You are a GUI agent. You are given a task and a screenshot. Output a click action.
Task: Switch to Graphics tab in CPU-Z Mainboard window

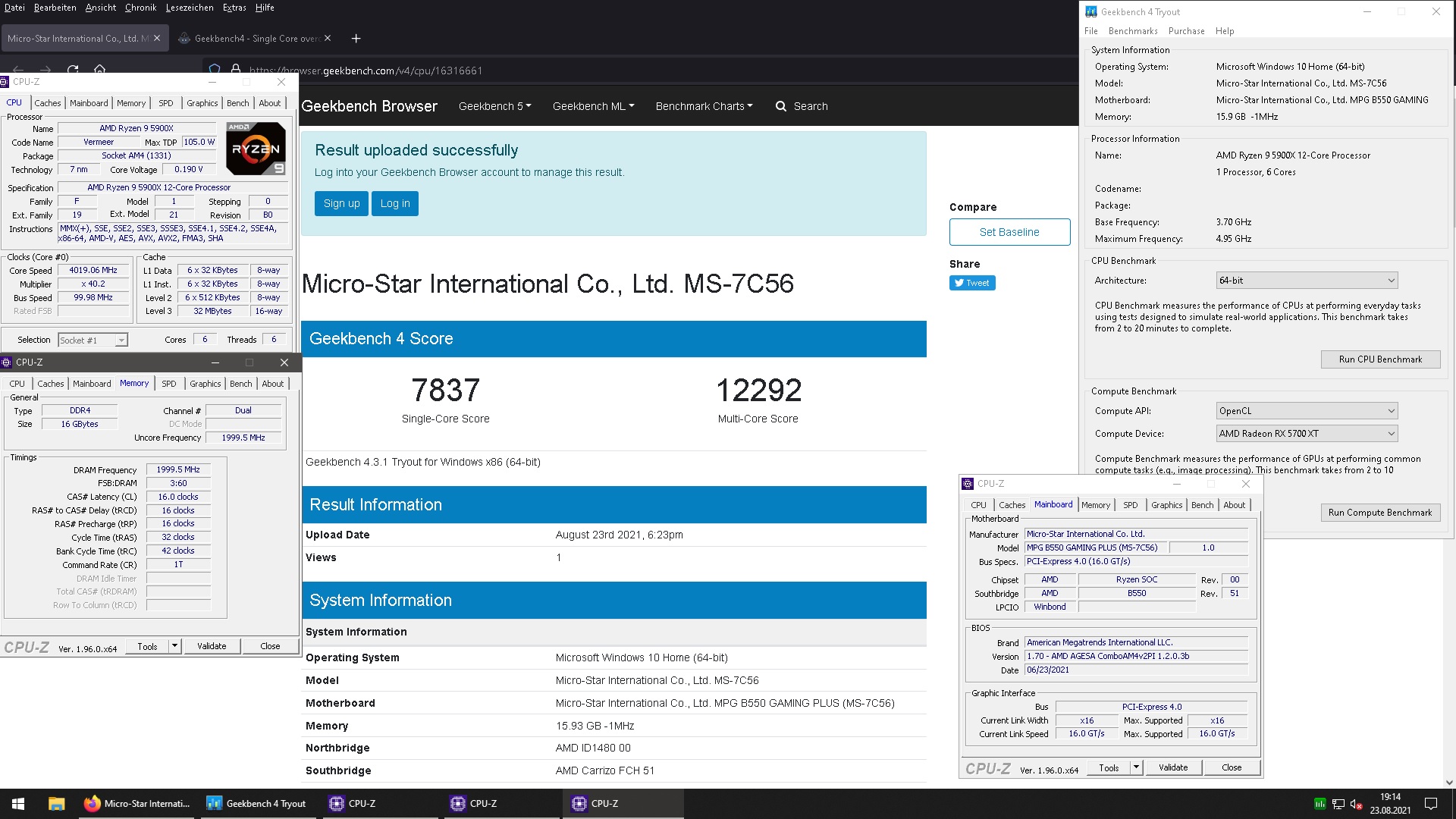click(x=1166, y=505)
